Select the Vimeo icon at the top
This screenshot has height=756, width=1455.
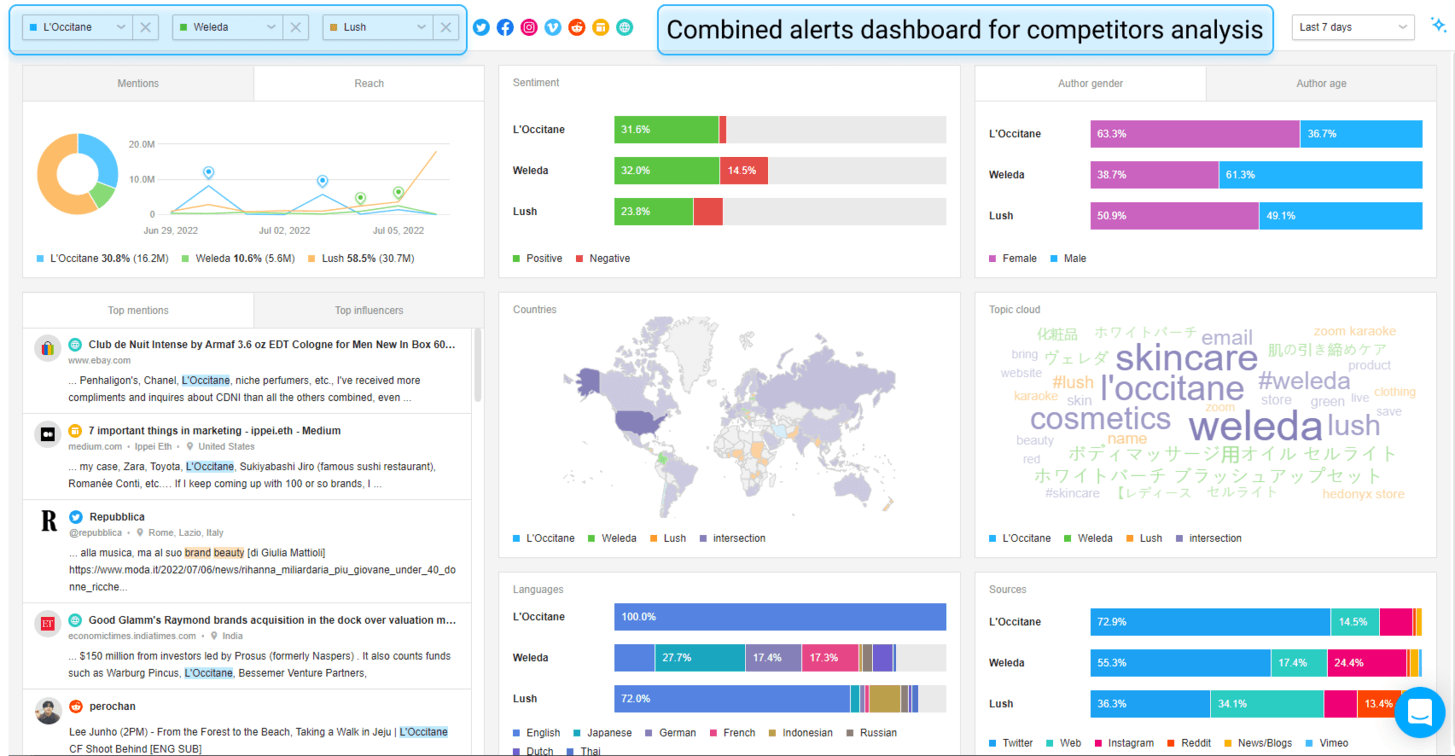tap(553, 27)
